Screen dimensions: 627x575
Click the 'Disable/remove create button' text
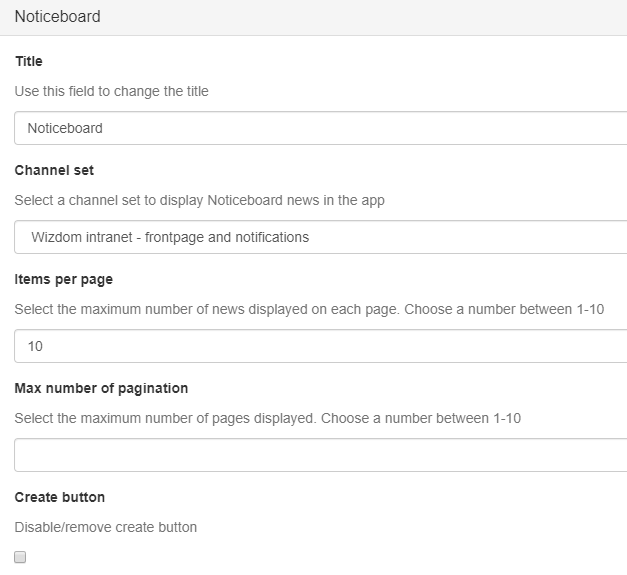[x=105, y=527]
